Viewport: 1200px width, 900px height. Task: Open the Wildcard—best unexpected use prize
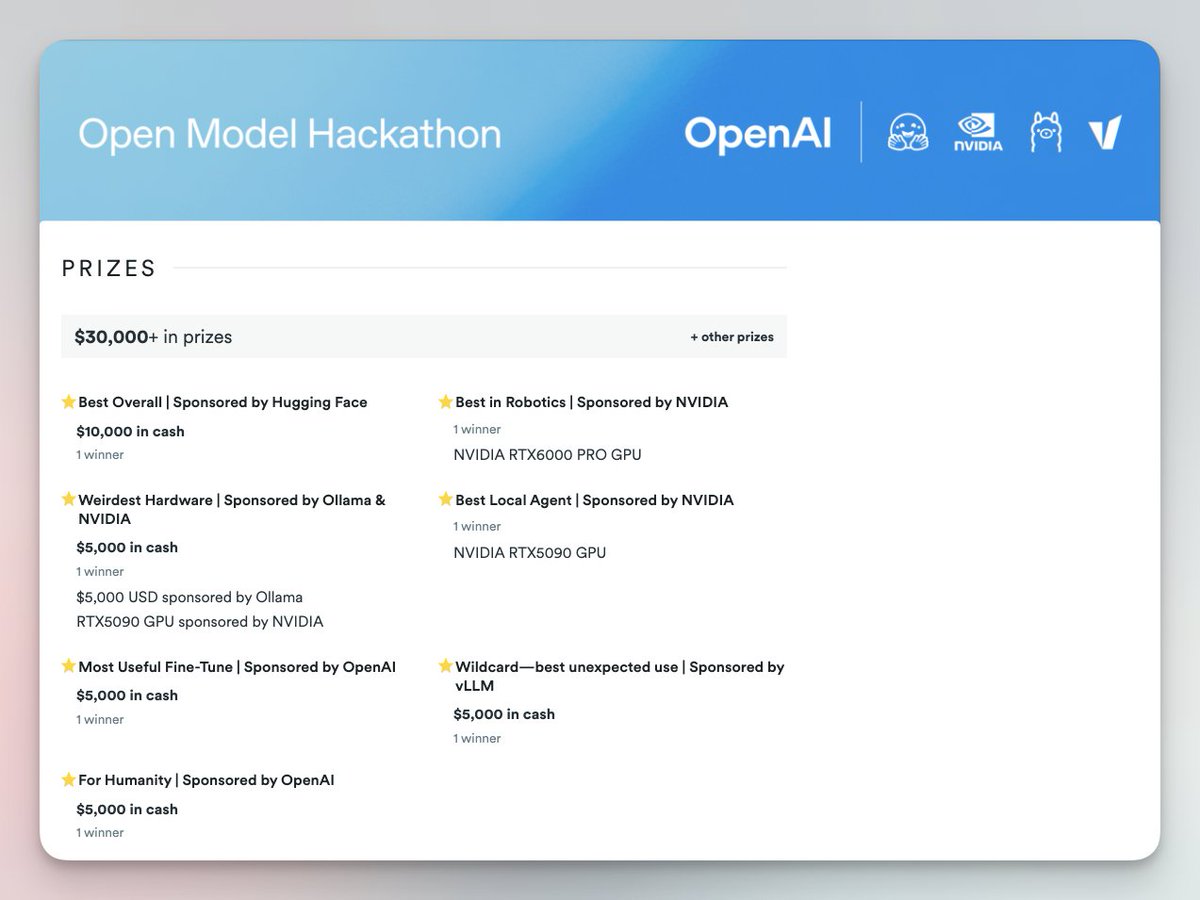coord(618,666)
